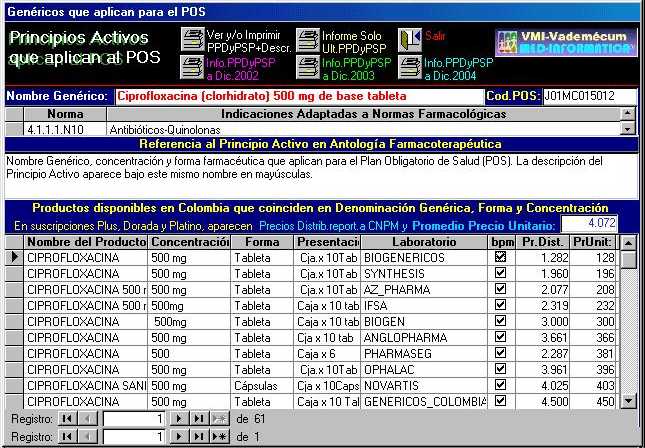Click the Promedio Precio Unitario field 4.072

coord(589,224)
